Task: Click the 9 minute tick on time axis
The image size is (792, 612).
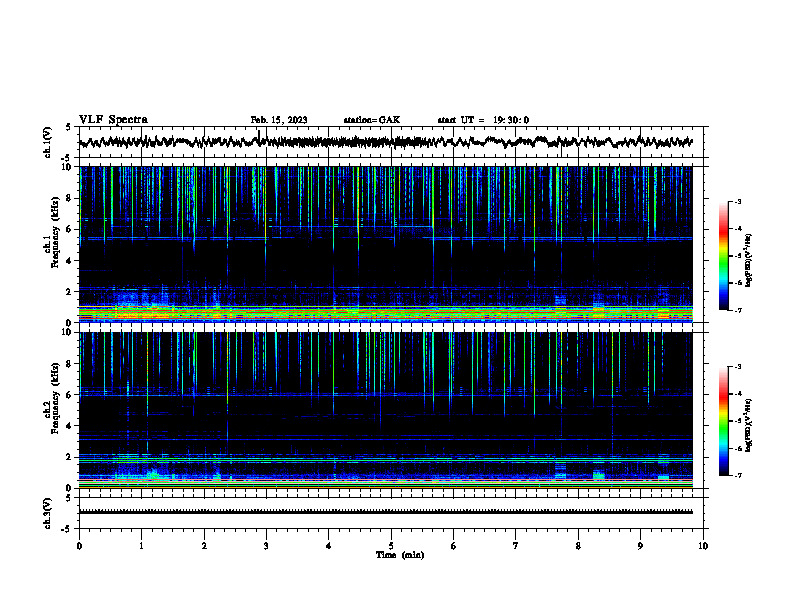Action: point(640,546)
